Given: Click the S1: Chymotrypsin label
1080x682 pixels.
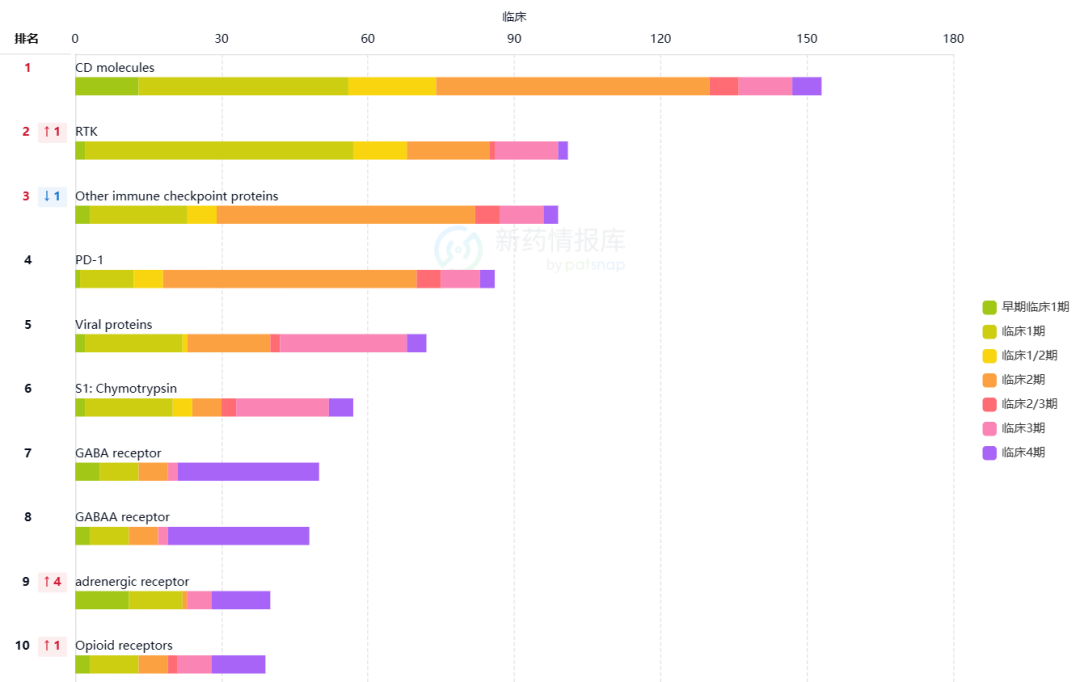Looking at the screenshot, I should pyautogui.click(x=126, y=389).
